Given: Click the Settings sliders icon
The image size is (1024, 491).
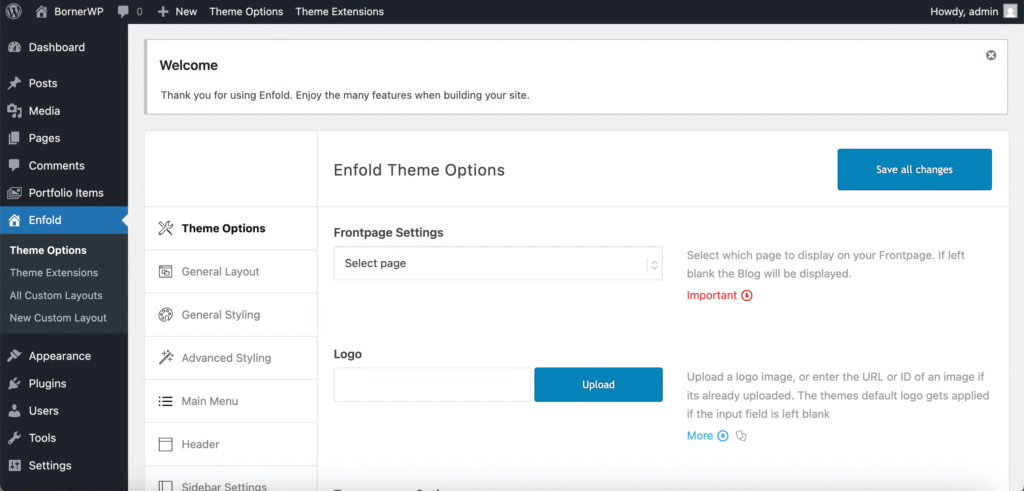Looking at the screenshot, I should tap(14, 466).
